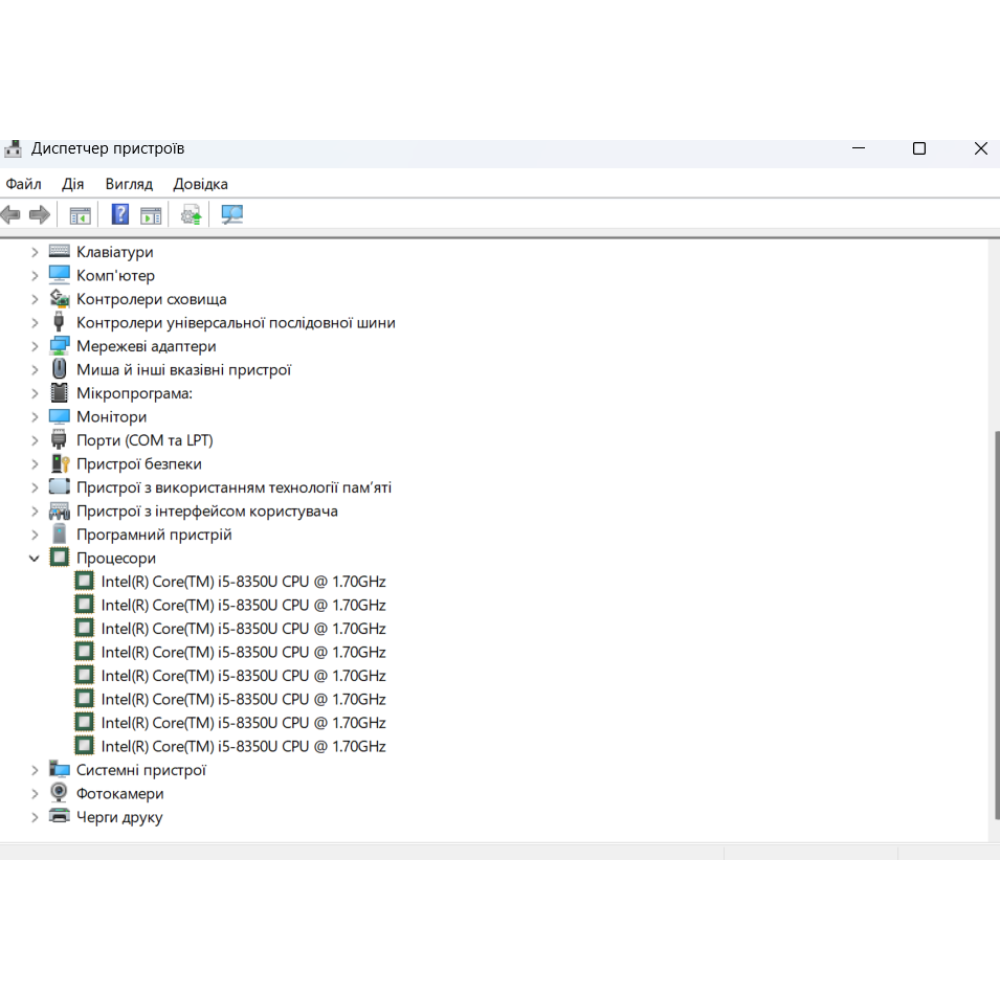Viewport: 1000px width, 1000px height.
Task: Open the Дія menu
Action: (x=73, y=184)
